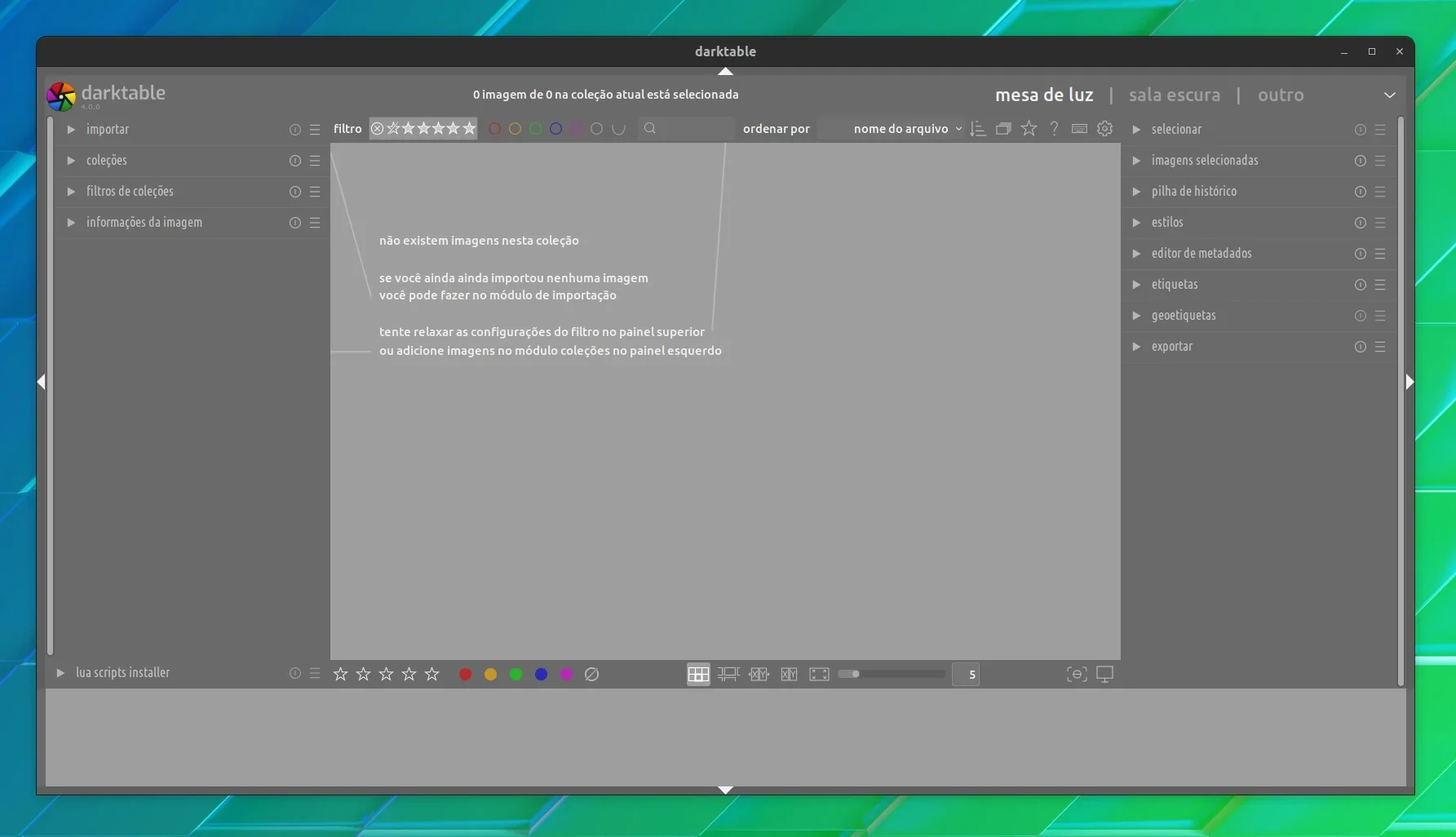Apply the red color label swatch
Image resolution: width=1456 pixels, height=837 pixels.
(465, 674)
